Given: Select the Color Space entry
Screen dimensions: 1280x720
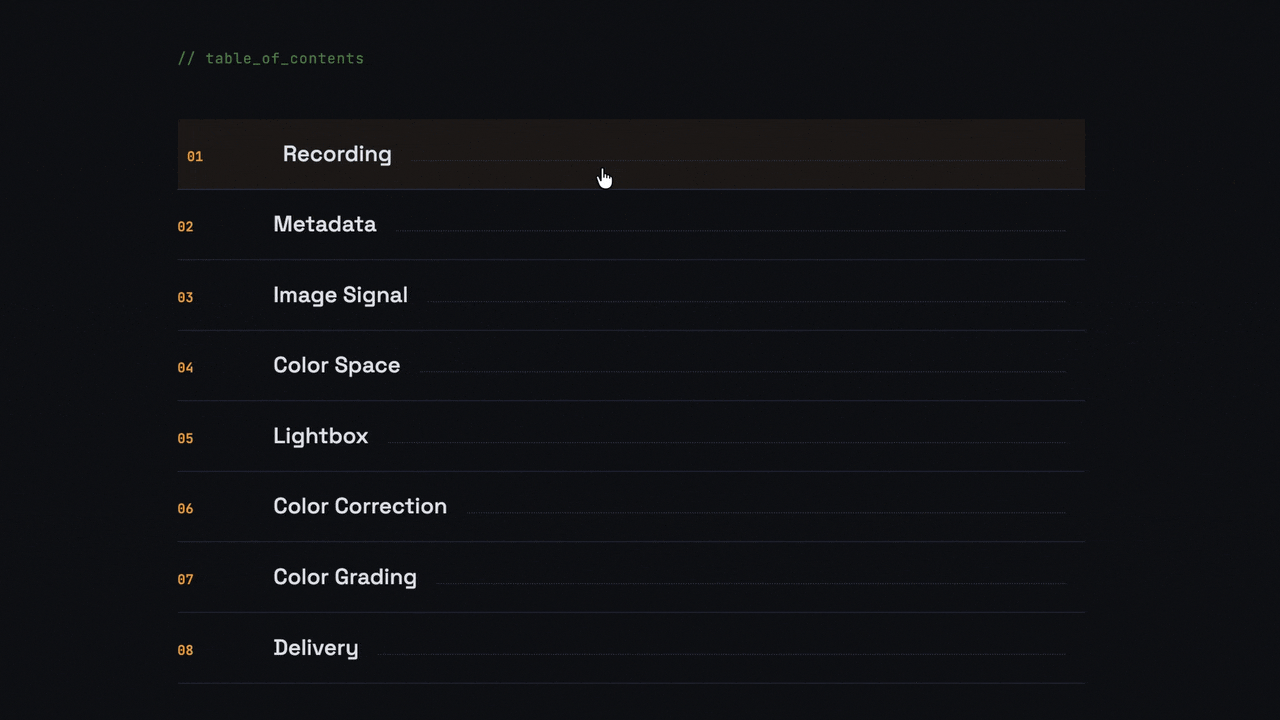Looking at the screenshot, I should 336,366.
